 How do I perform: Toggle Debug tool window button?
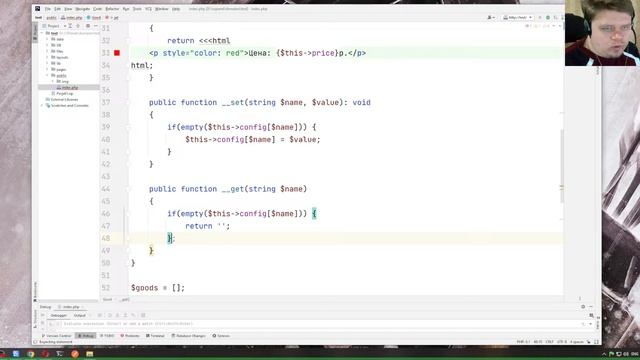[x=86, y=336]
